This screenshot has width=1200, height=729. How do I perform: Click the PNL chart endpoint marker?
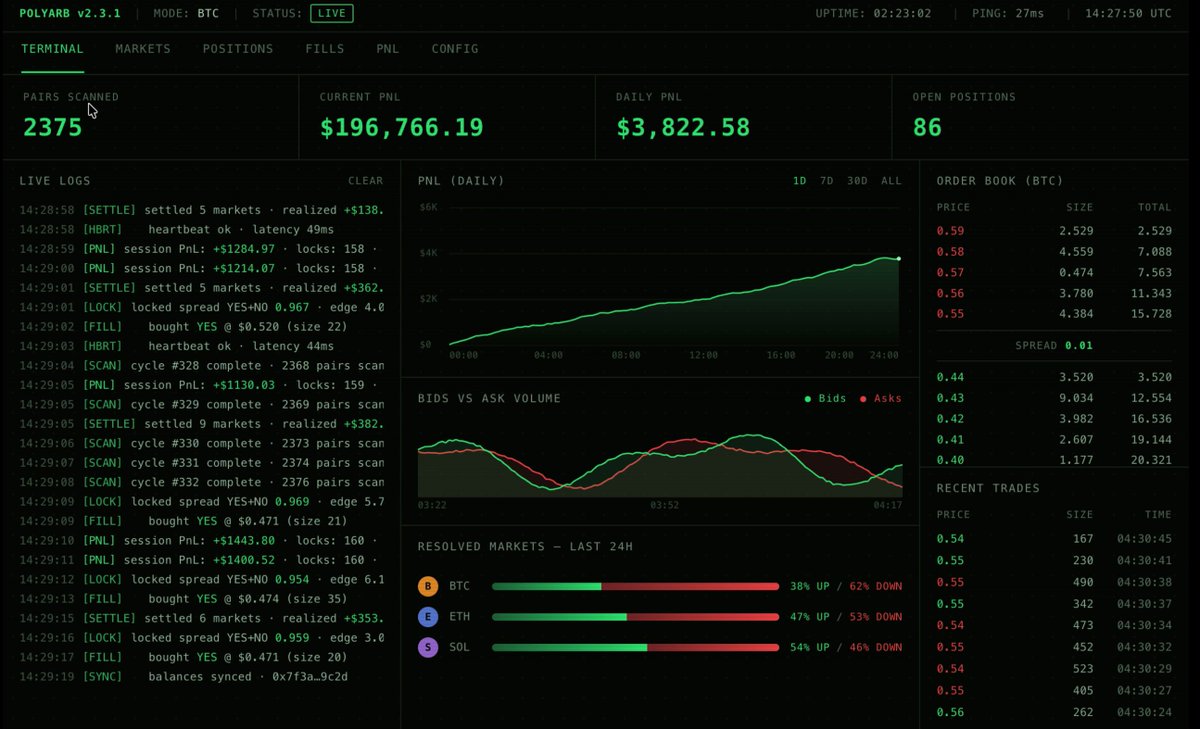[x=898, y=258]
